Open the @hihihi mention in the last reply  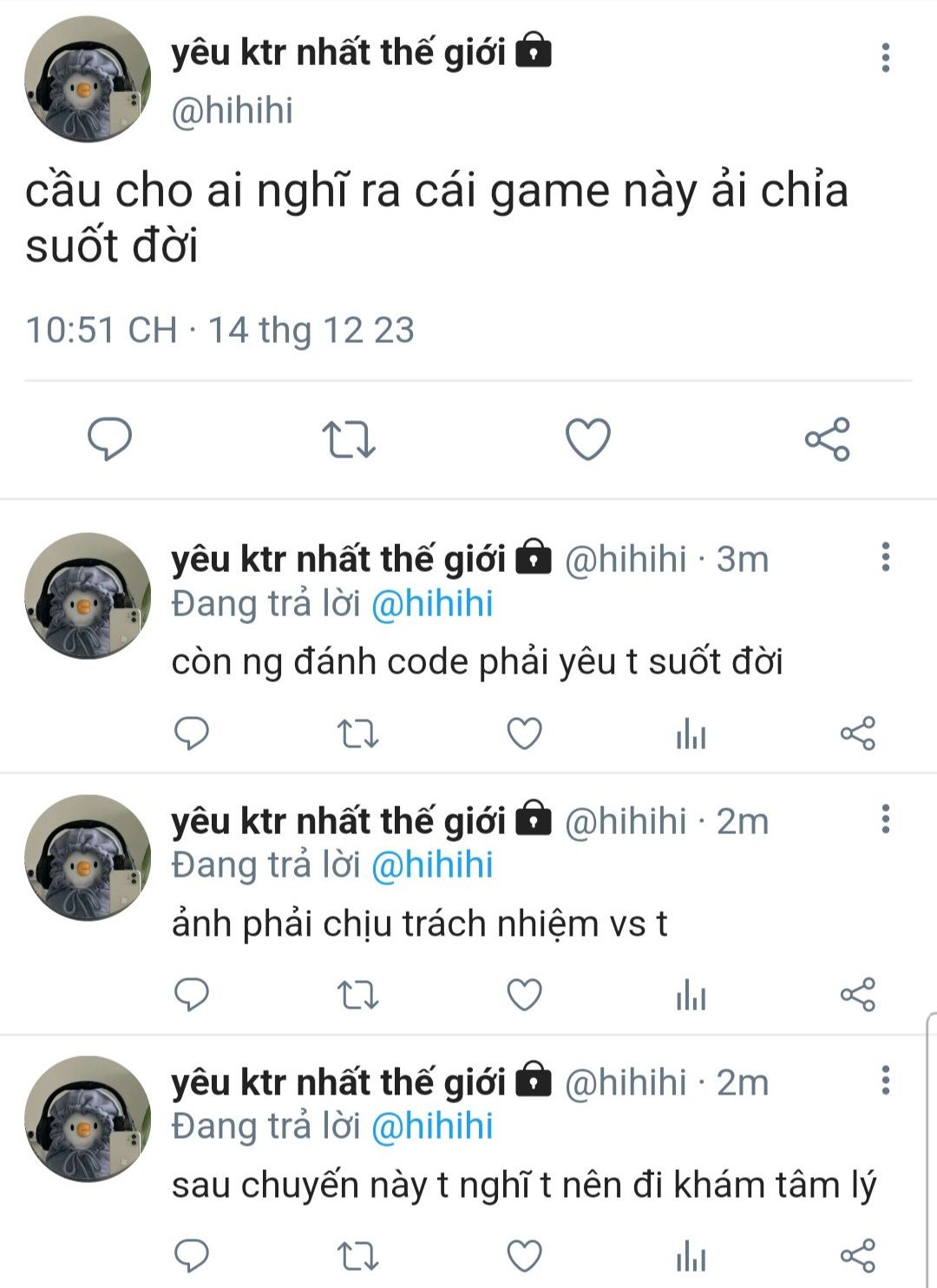click(432, 1127)
